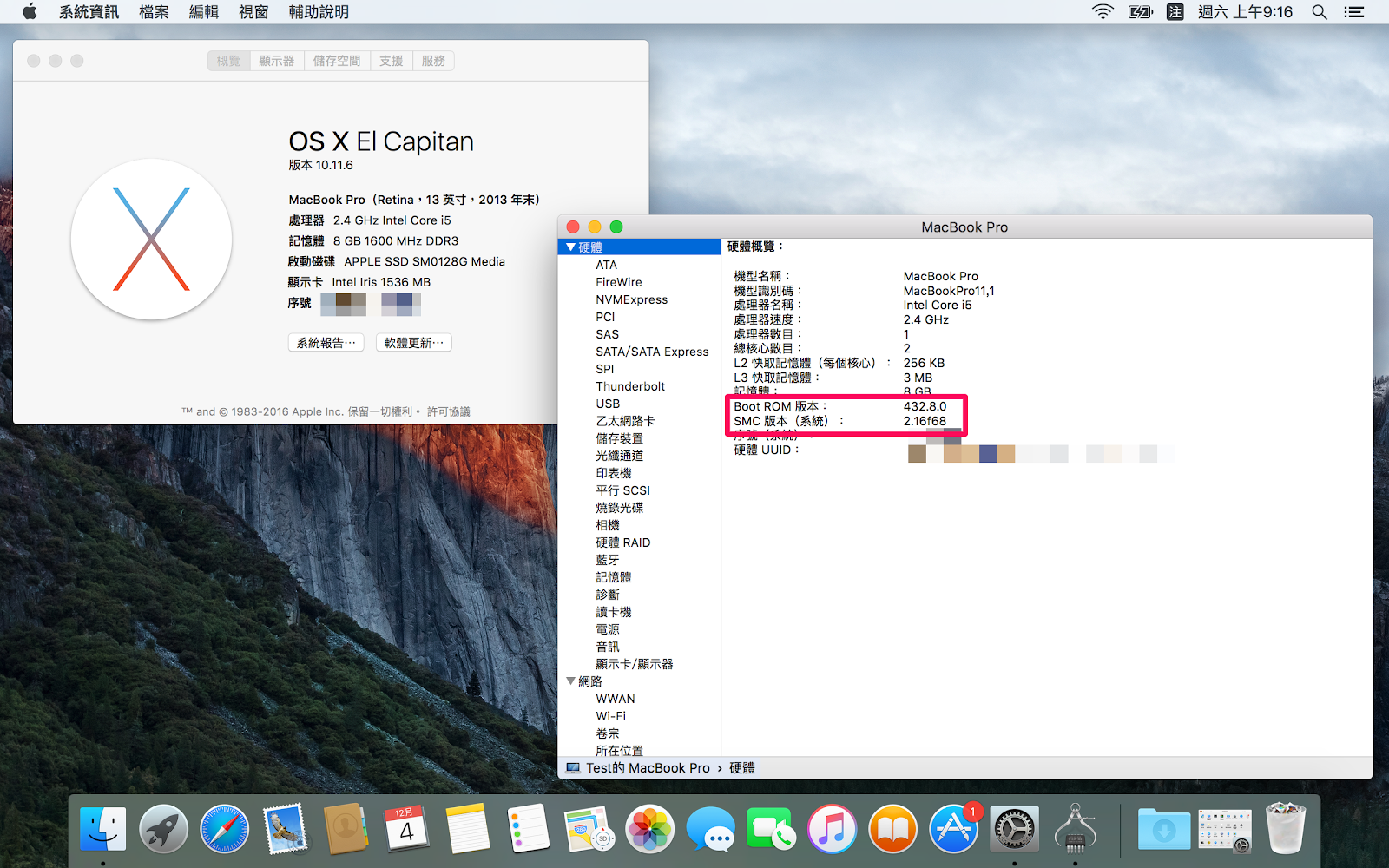This screenshot has width=1389, height=868.
Task: Click 硬體 segment in bottom path bar
Action: pos(742,768)
